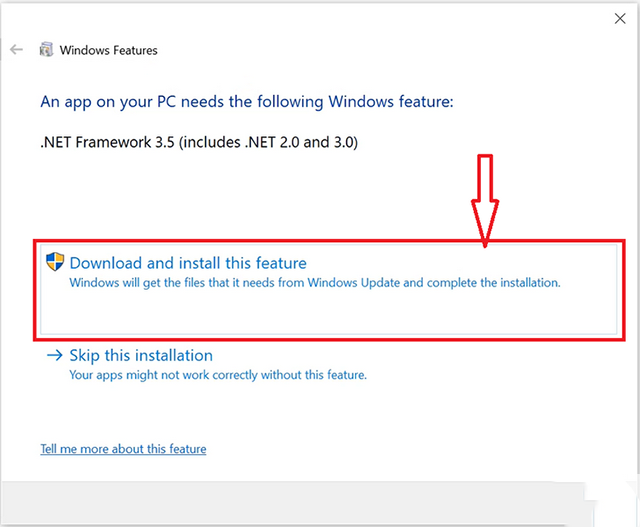The width and height of the screenshot is (640, 527).
Task: Click the heading about needed Windows feature
Action: 247,102
